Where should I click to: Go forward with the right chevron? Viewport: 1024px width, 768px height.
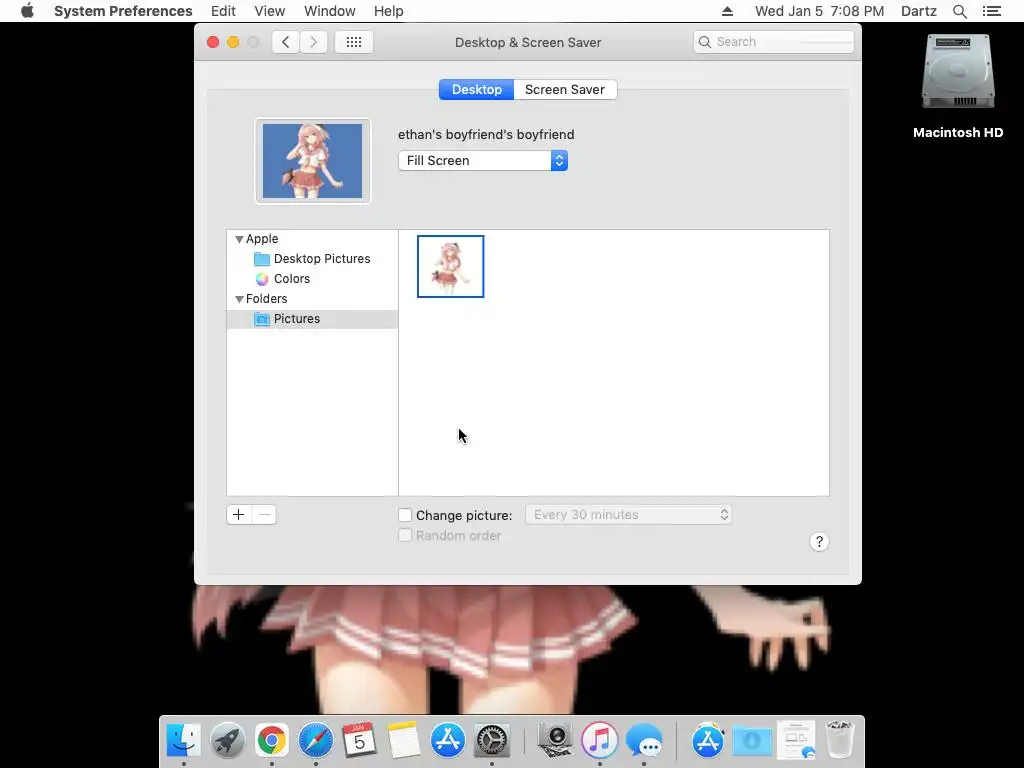(x=313, y=42)
